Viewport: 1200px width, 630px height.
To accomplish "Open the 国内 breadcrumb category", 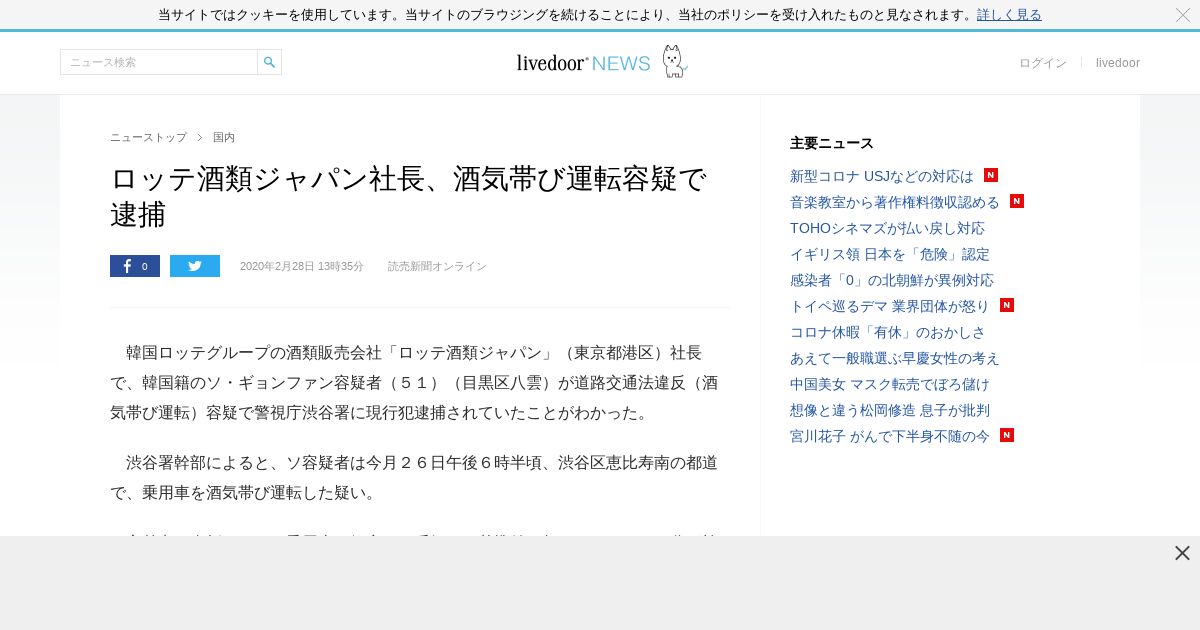I will [x=224, y=137].
